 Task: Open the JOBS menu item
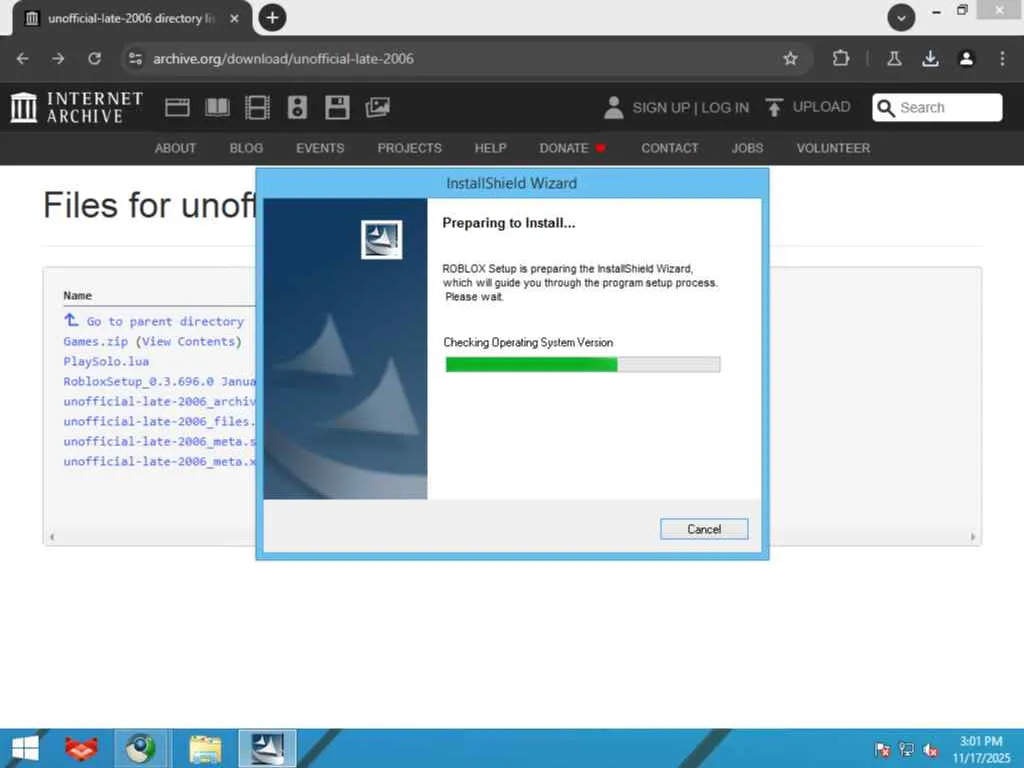point(747,148)
